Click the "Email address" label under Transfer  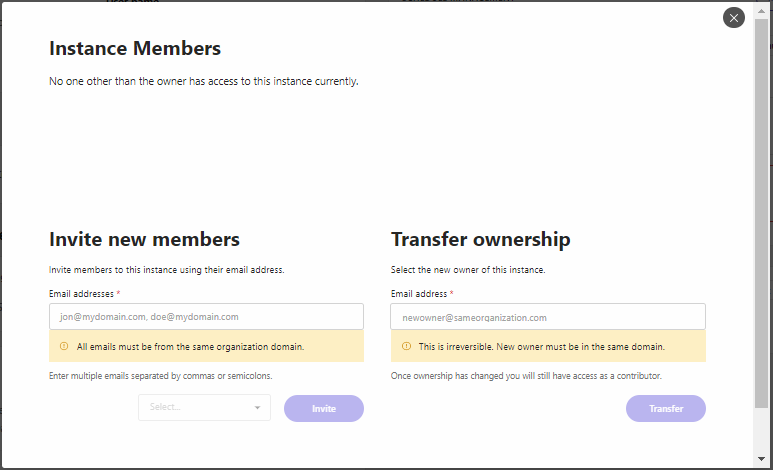(420, 294)
